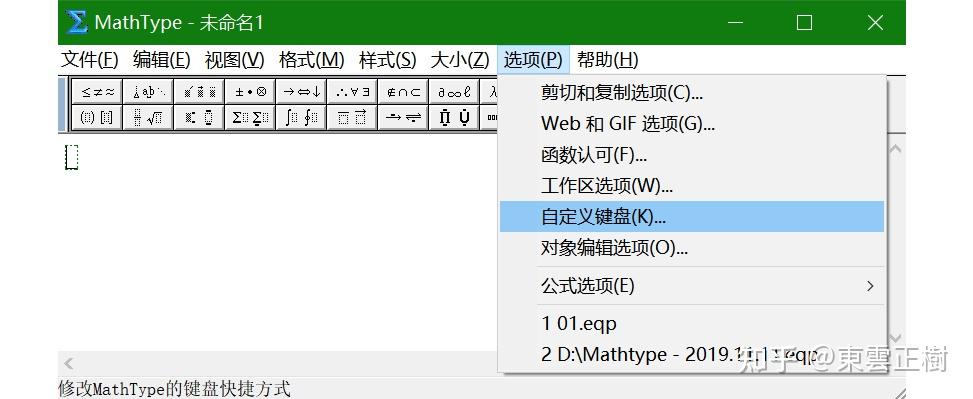This screenshot has width=973, height=399.
Task: Open recent preference file 1 01.eqp
Action: pos(692,323)
